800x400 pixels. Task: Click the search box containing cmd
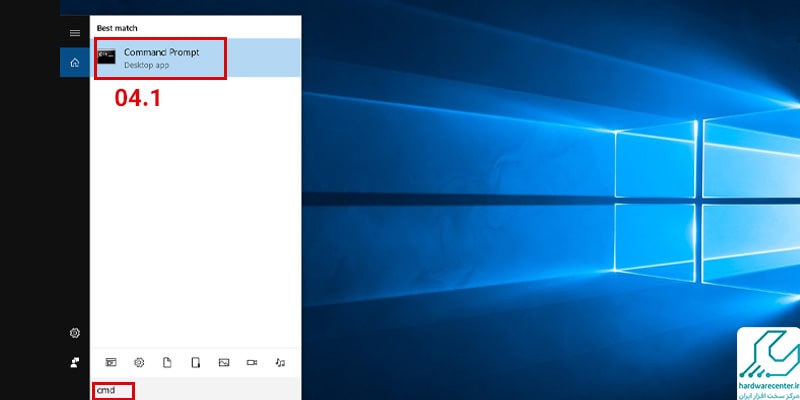[x=195, y=390]
